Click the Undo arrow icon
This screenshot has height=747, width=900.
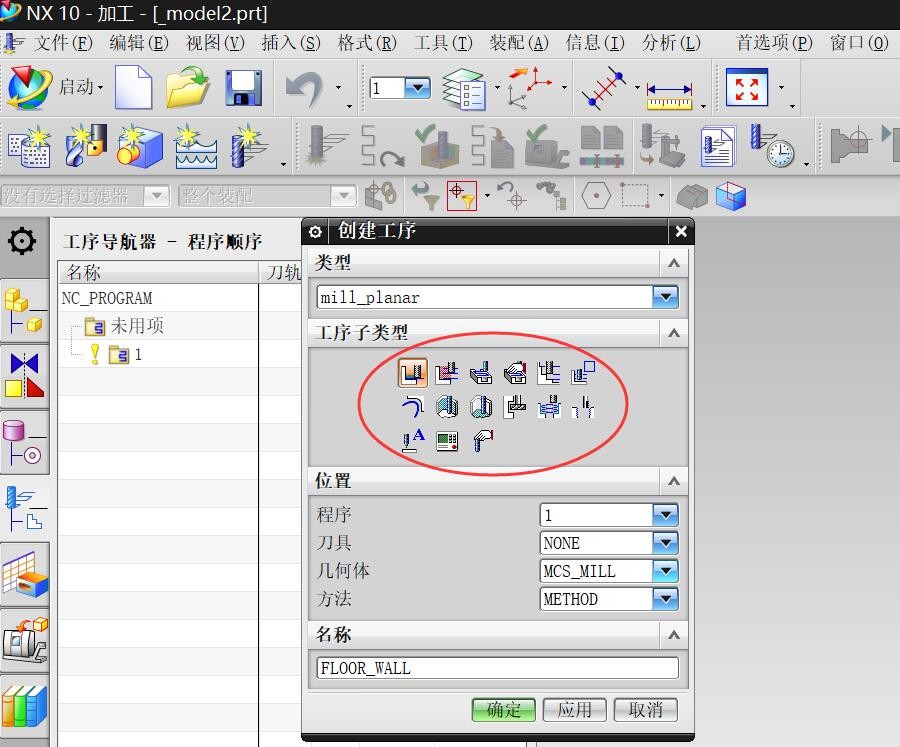304,88
